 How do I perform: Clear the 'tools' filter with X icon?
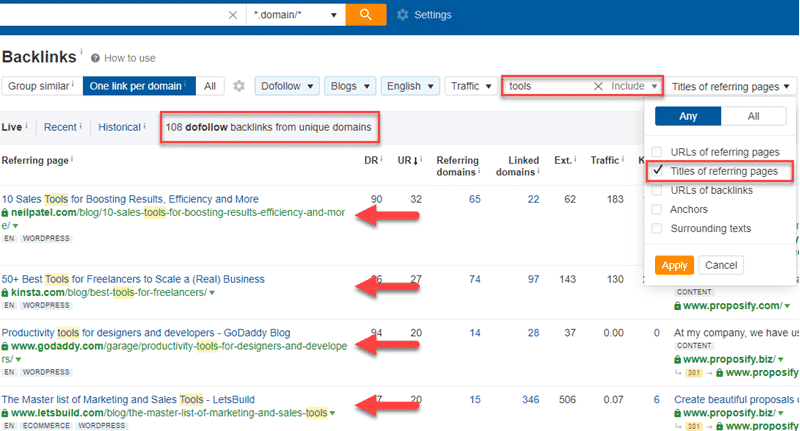pyautogui.click(x=598, y=87)
